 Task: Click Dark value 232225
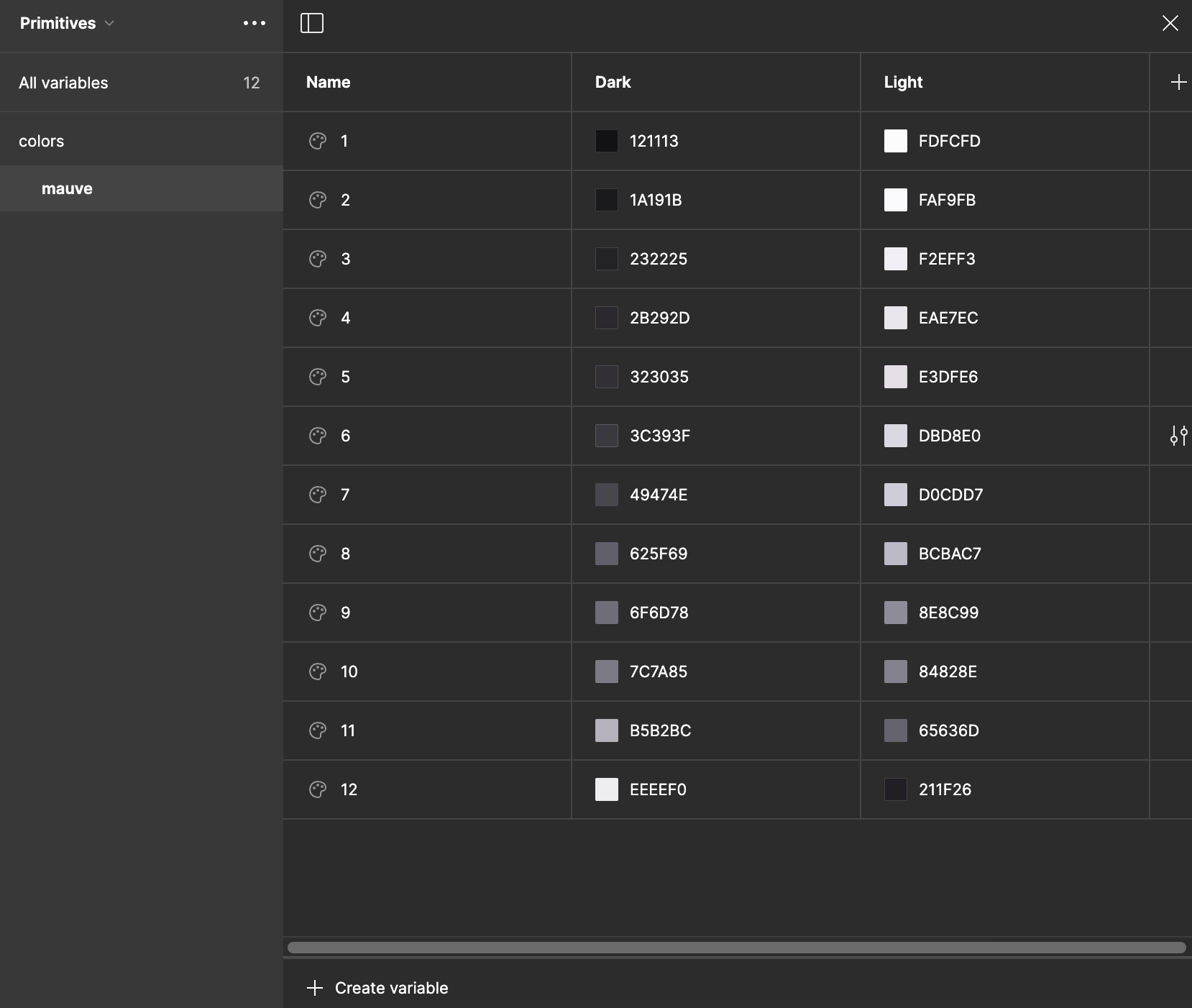[659, 259]
